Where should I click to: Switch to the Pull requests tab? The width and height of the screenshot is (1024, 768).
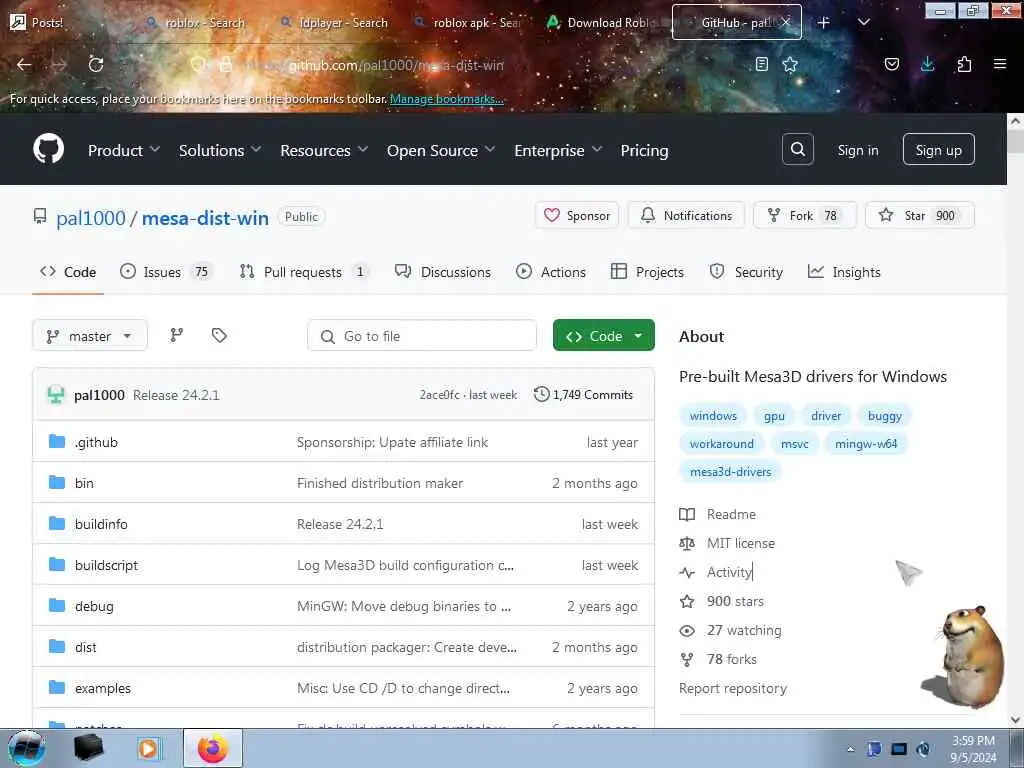pyautogui.click(x=304, y=272)
